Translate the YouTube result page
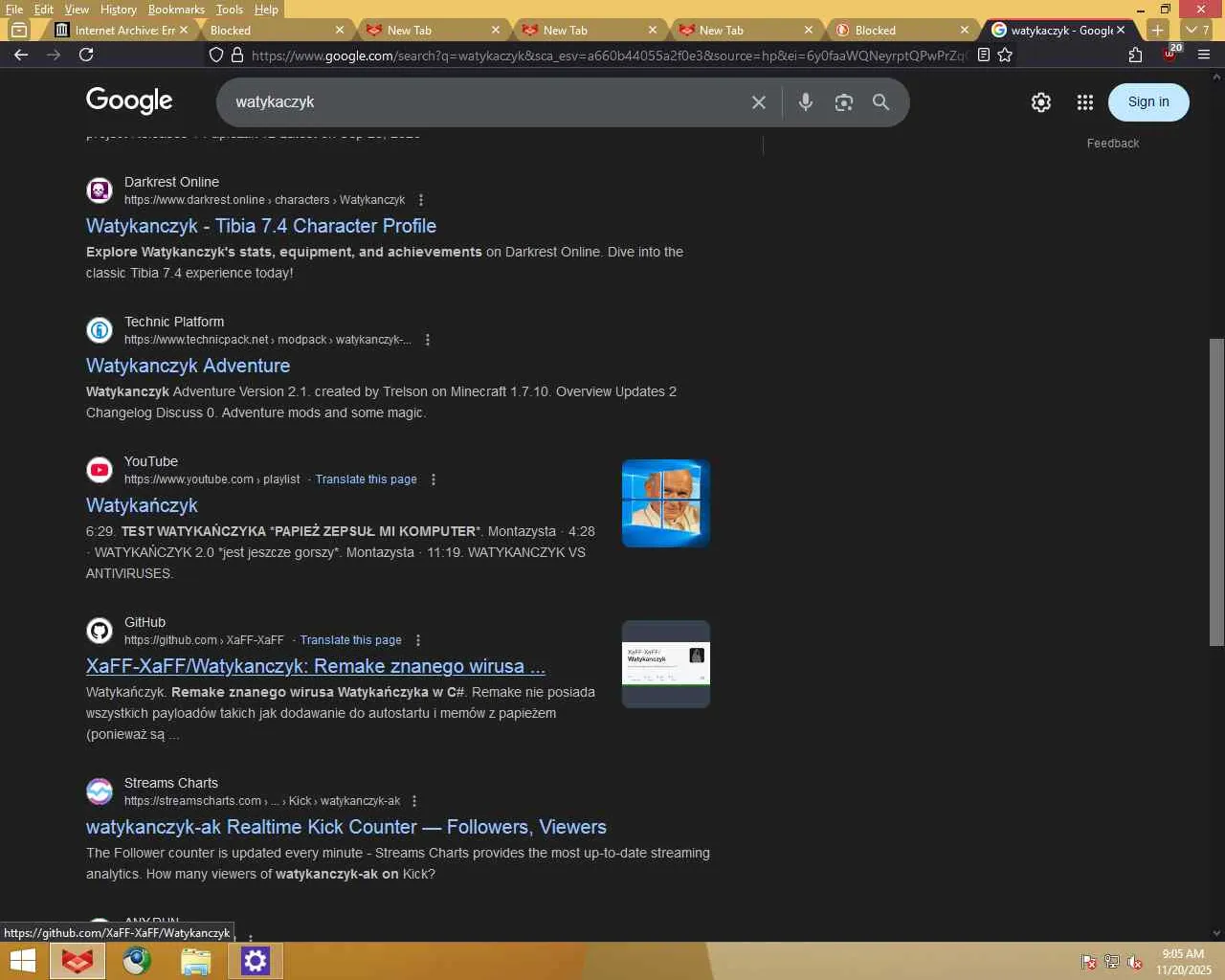 pyautogui.click(x=367, y=479)
